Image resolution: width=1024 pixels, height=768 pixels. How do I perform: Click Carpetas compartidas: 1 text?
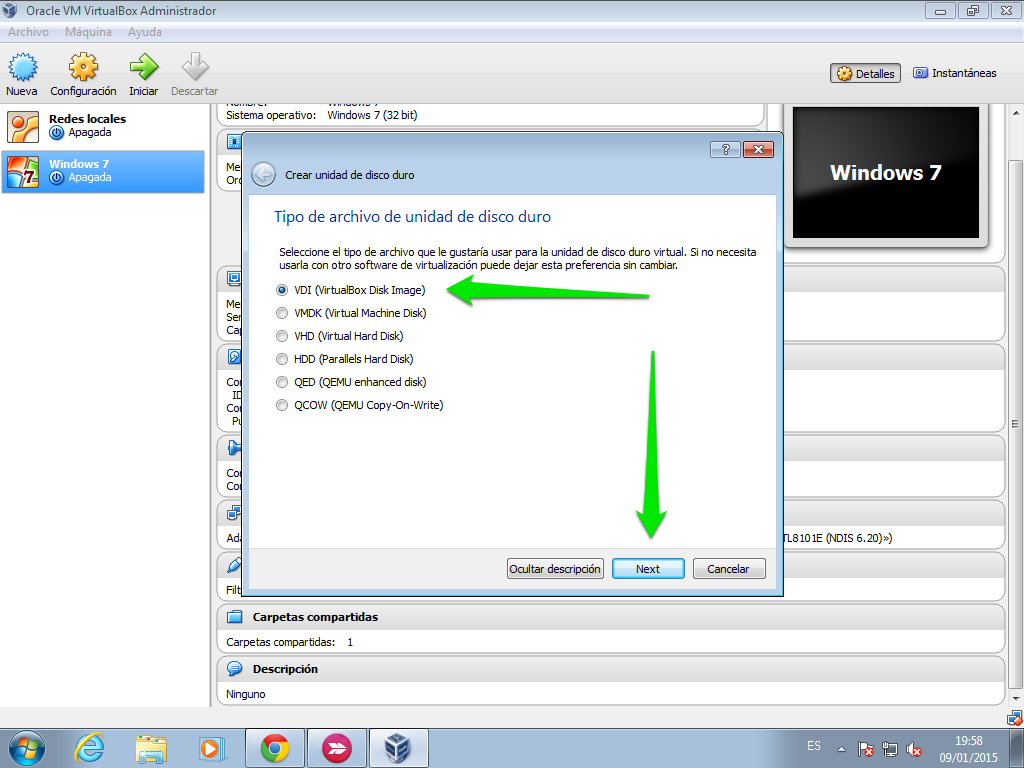click(290, 642)
